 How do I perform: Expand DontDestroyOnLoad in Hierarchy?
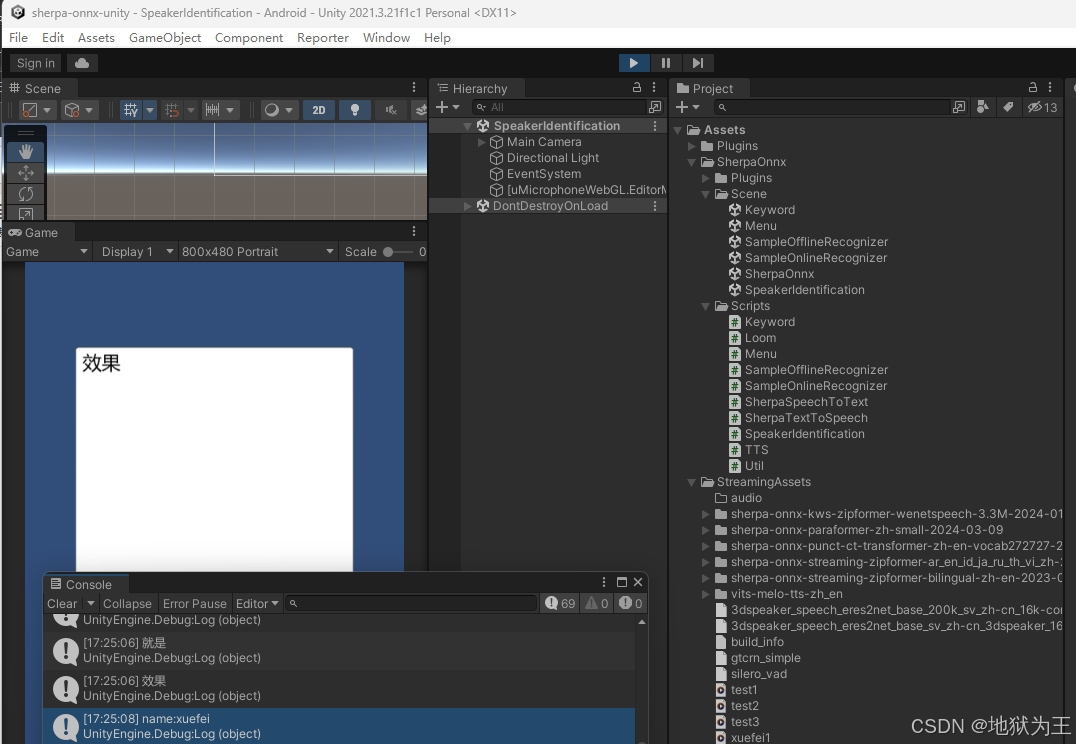467,206
